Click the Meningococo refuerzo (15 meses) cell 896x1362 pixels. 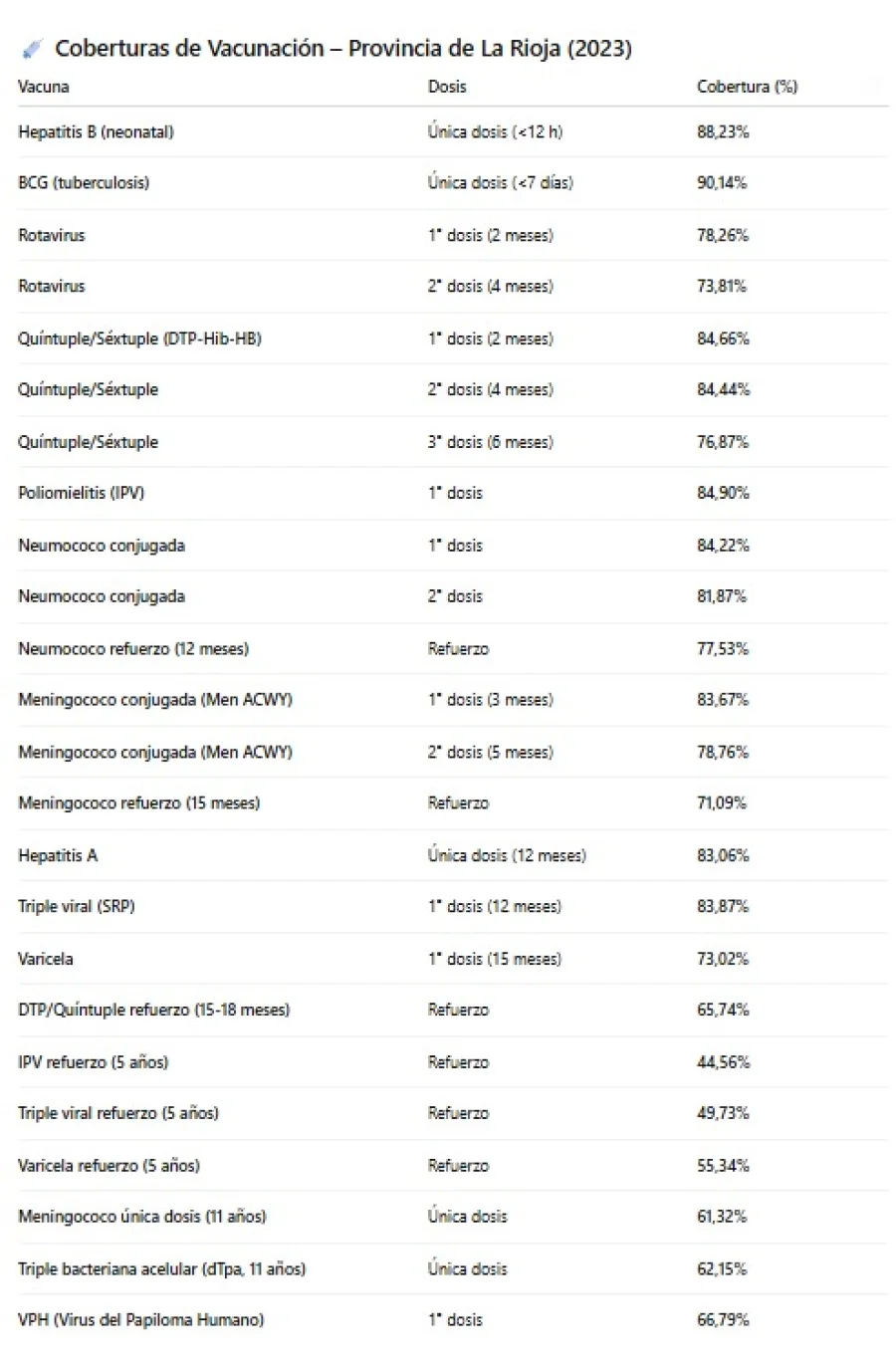pos(138,803)
